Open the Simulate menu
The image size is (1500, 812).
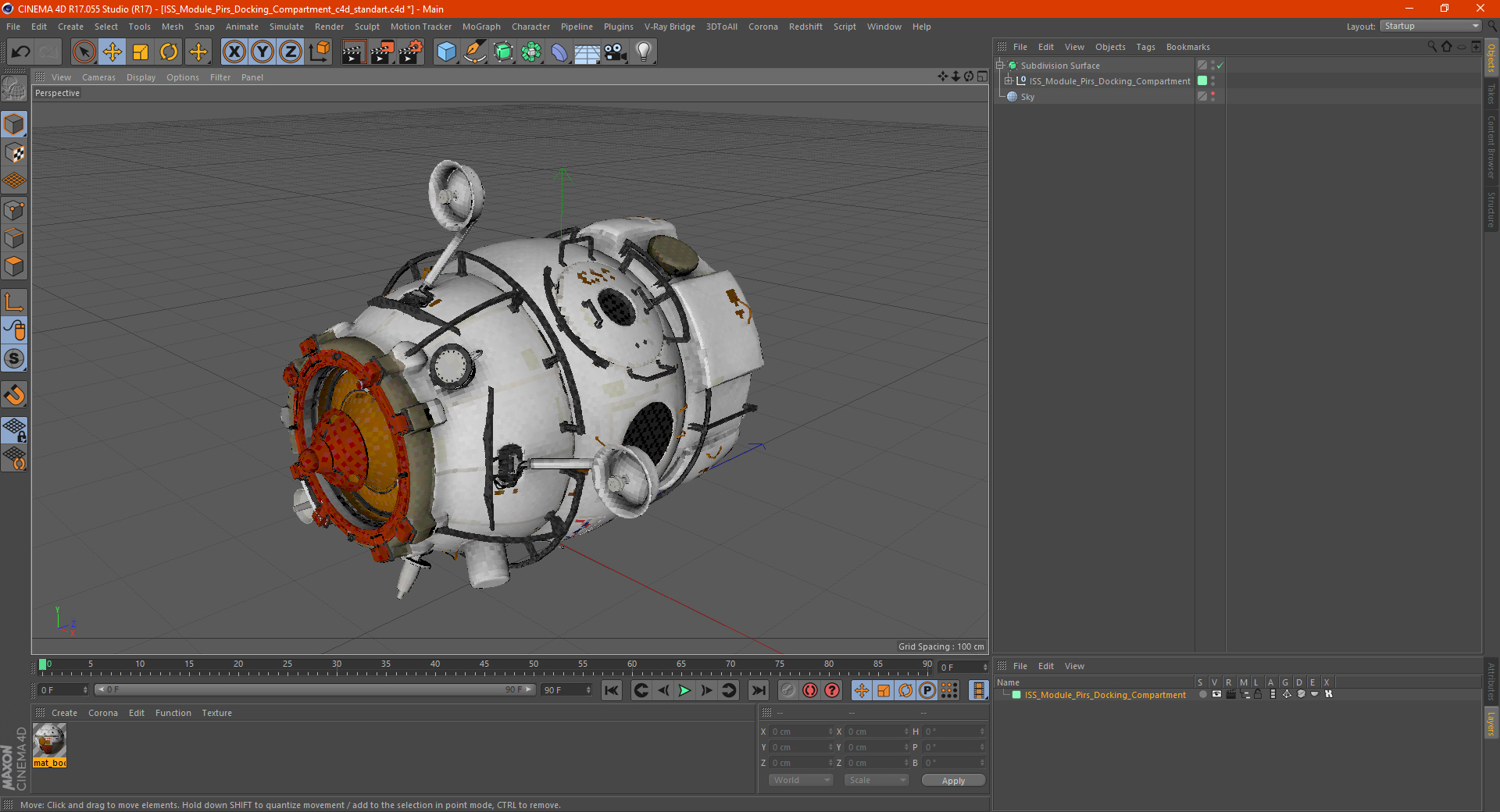(287, 27)
